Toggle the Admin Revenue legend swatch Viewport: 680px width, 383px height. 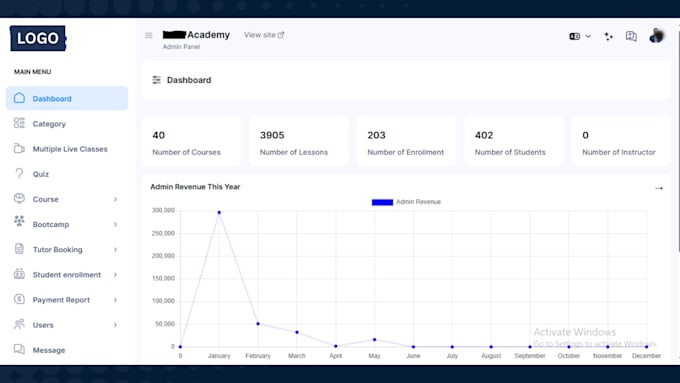point(382,202)
